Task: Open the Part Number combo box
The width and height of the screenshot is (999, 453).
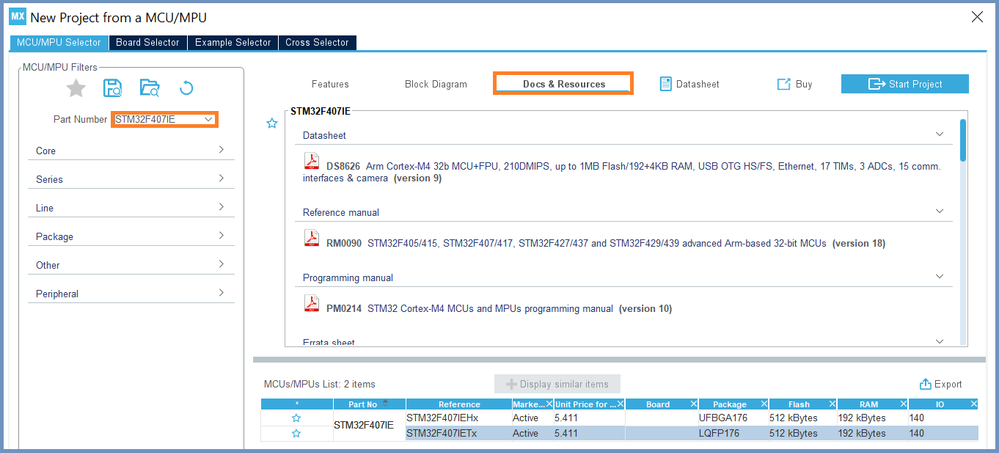Action: [165, 119]
